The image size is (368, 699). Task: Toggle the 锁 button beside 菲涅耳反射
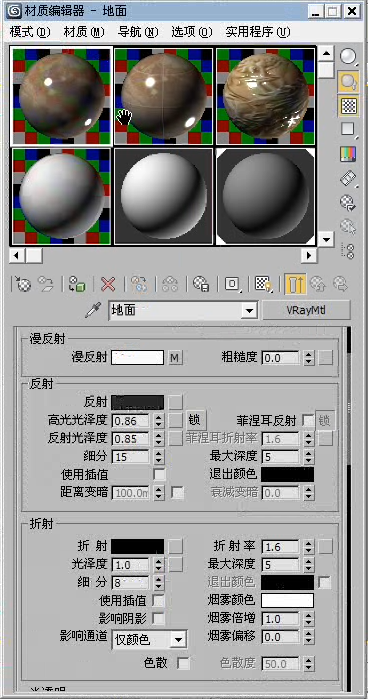(x=325, y=420)
